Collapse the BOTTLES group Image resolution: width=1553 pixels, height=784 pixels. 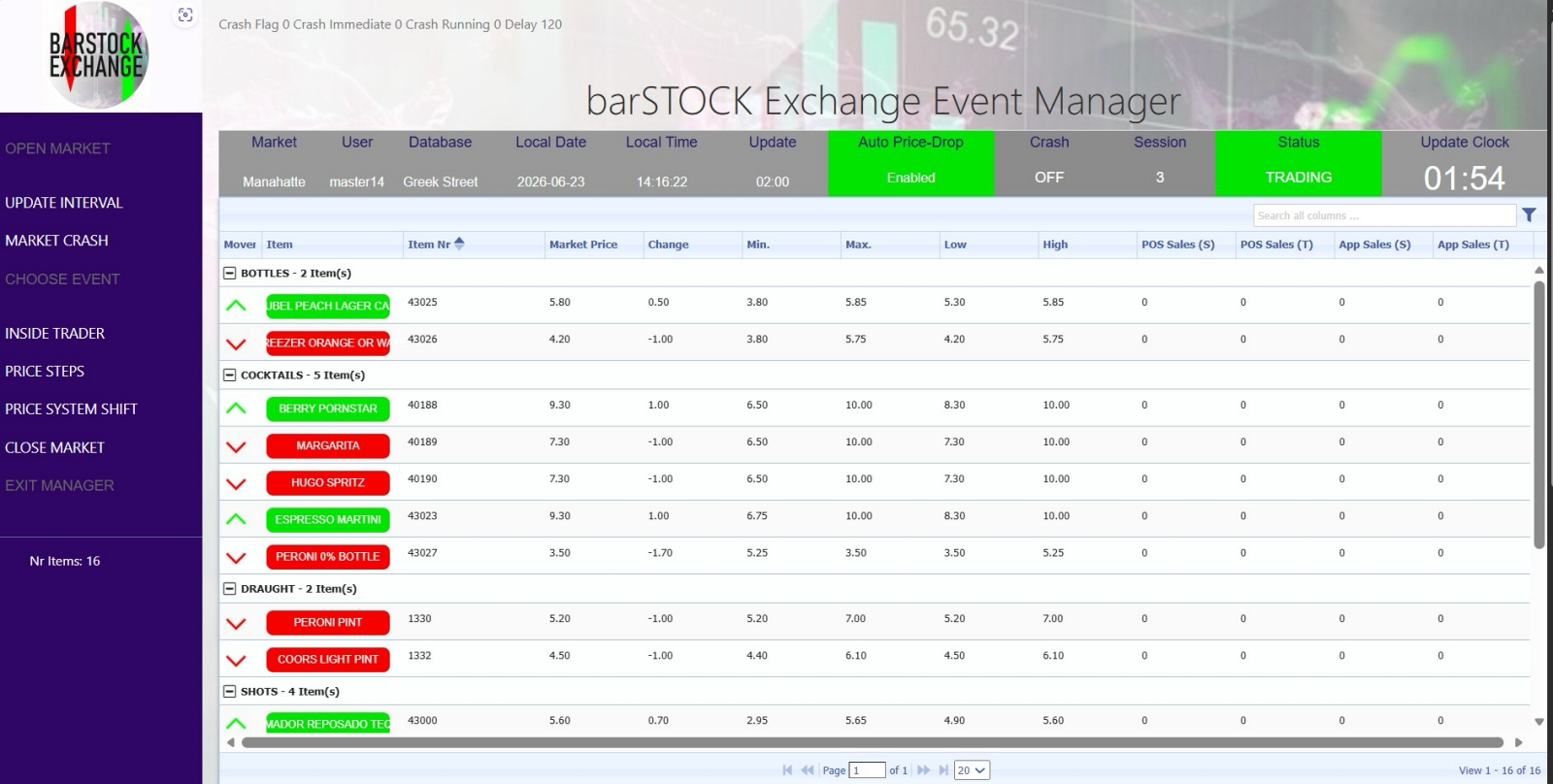[230, 274]
